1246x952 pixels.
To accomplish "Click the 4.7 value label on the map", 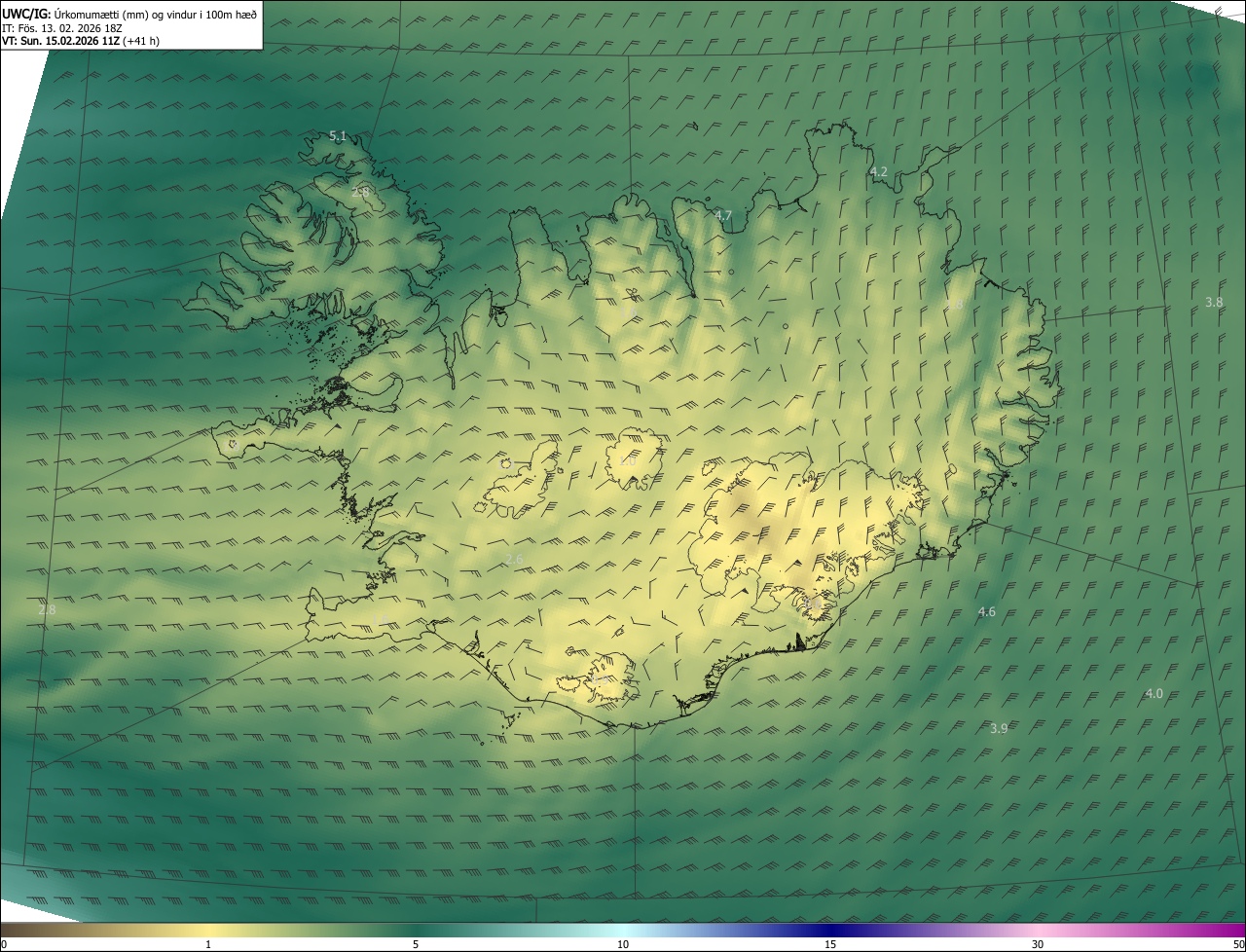I will click(x=723, y=215).
